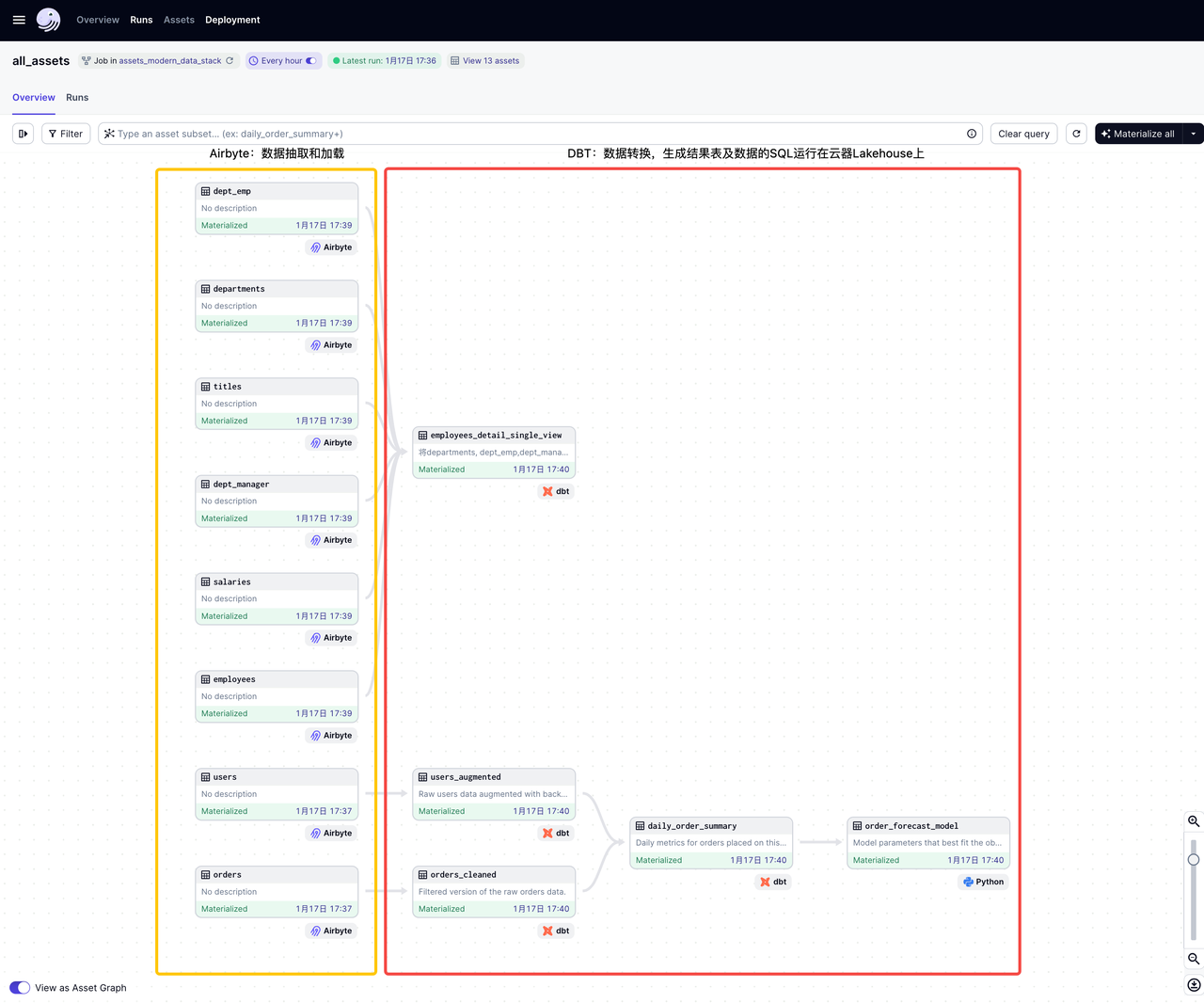Toggle View as Asset Graph switch

20,988
